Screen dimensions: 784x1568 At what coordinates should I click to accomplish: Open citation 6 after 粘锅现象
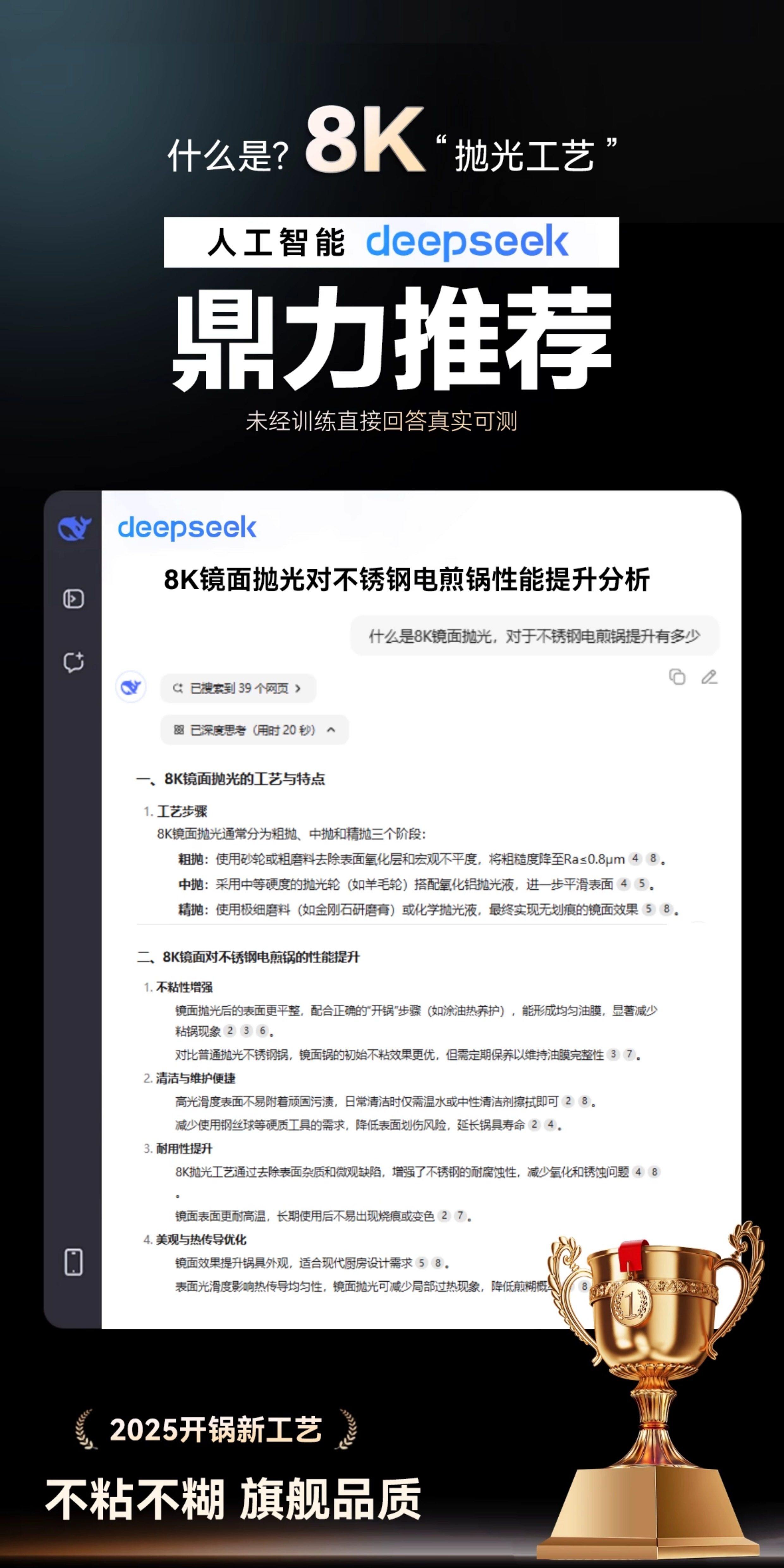pyautogui.click(x=262, y=1031)
